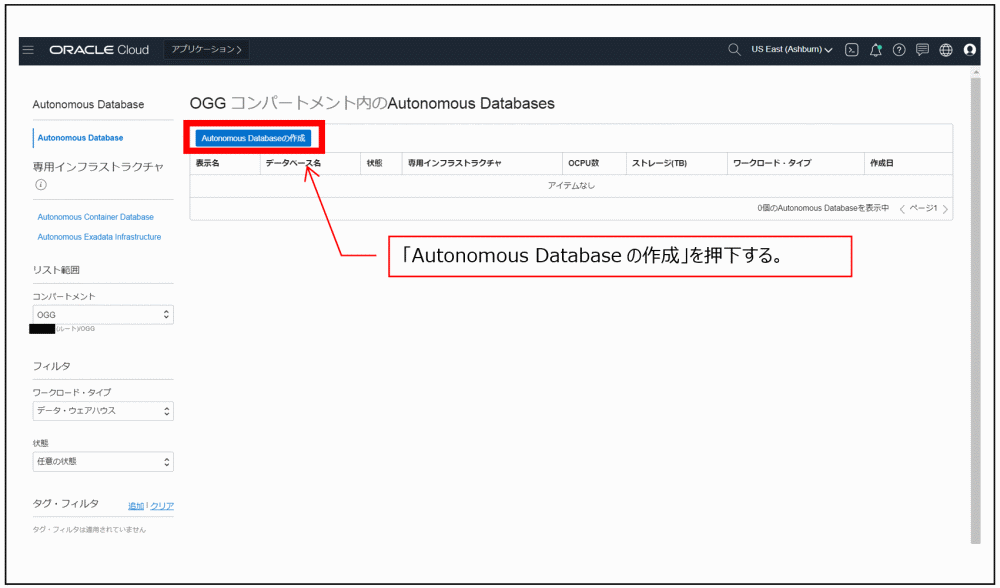The image size is (1000, 588).
Task: Go to next page arrow
Action: tap(945, 209)
